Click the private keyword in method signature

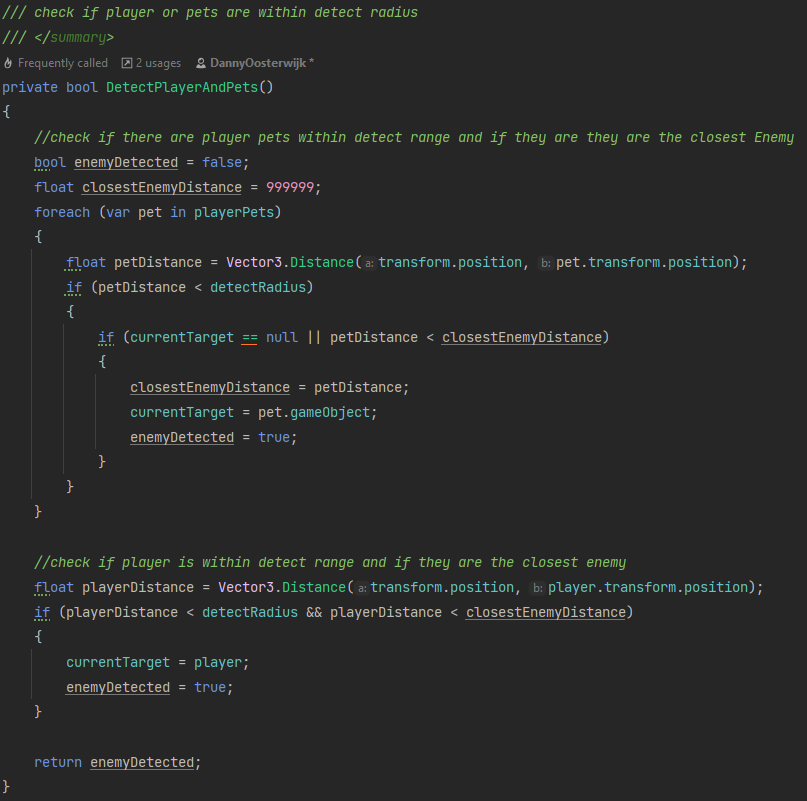(30, 88)
